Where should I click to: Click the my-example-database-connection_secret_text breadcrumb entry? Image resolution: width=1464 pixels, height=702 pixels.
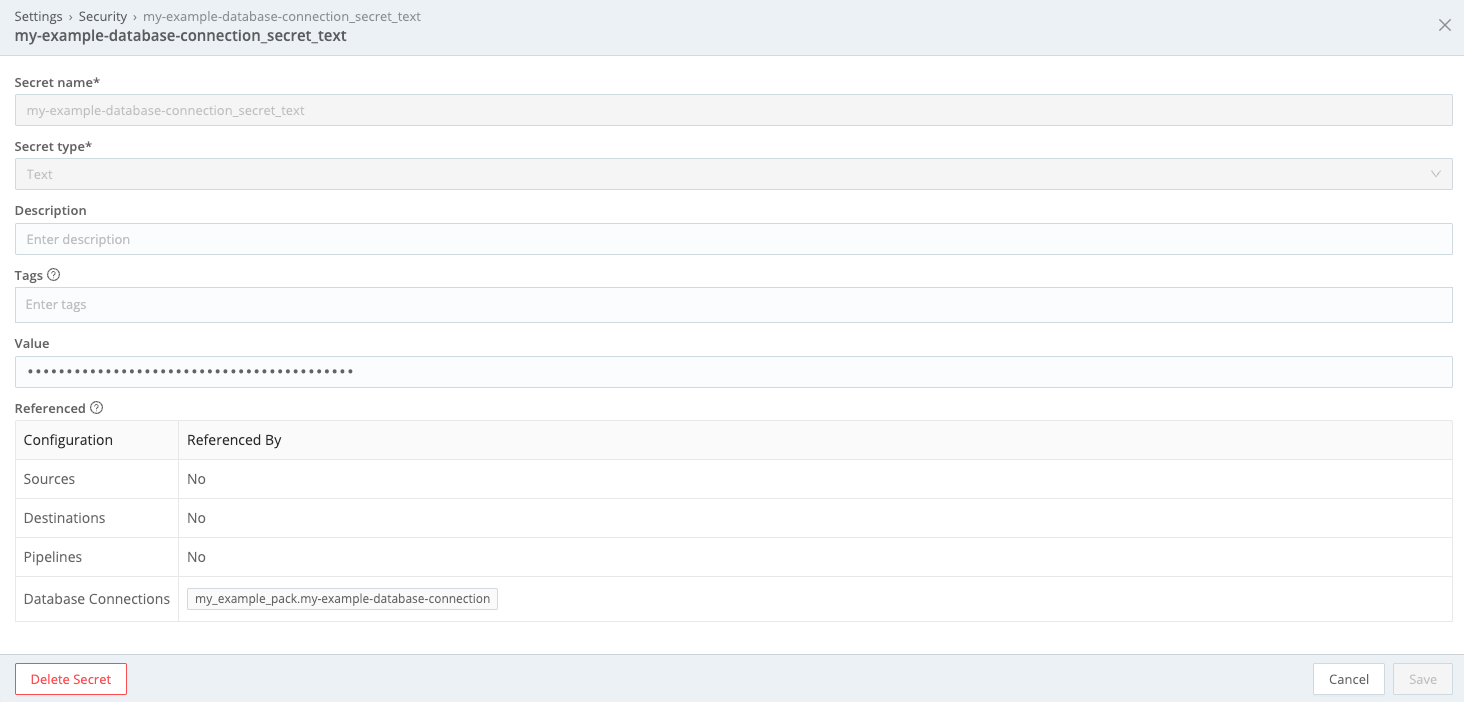(281, 16)
